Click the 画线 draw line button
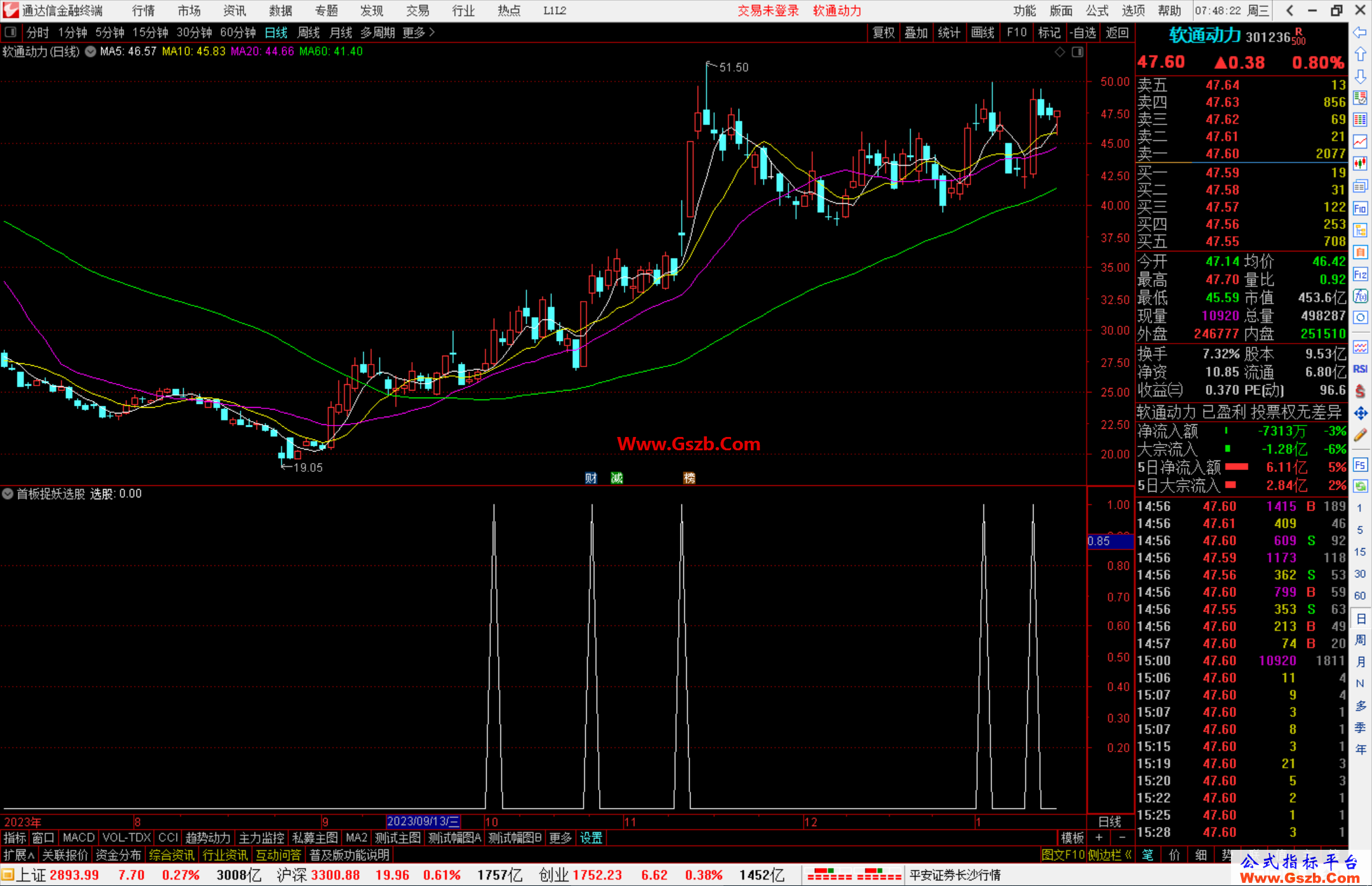This screenshot has width=1372, height=886. [982, 32]
